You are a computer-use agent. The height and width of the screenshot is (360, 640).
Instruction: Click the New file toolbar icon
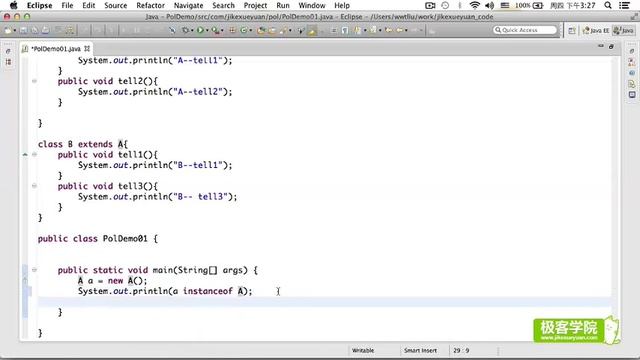click(8, 30)
